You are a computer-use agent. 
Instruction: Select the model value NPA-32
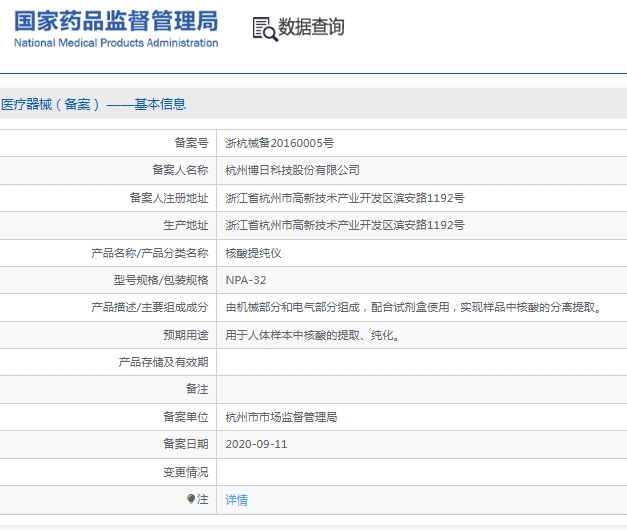pos(246,280)
